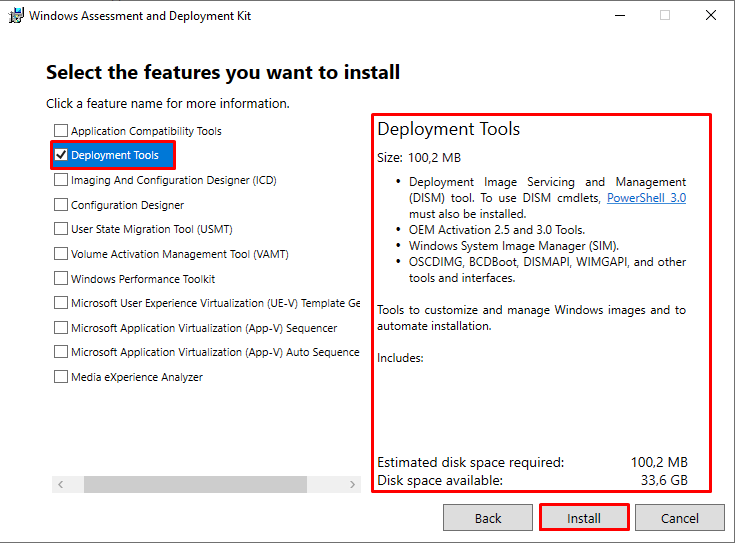Select User State Migration Tool (USMT) checkbox

tap(61, 229)
